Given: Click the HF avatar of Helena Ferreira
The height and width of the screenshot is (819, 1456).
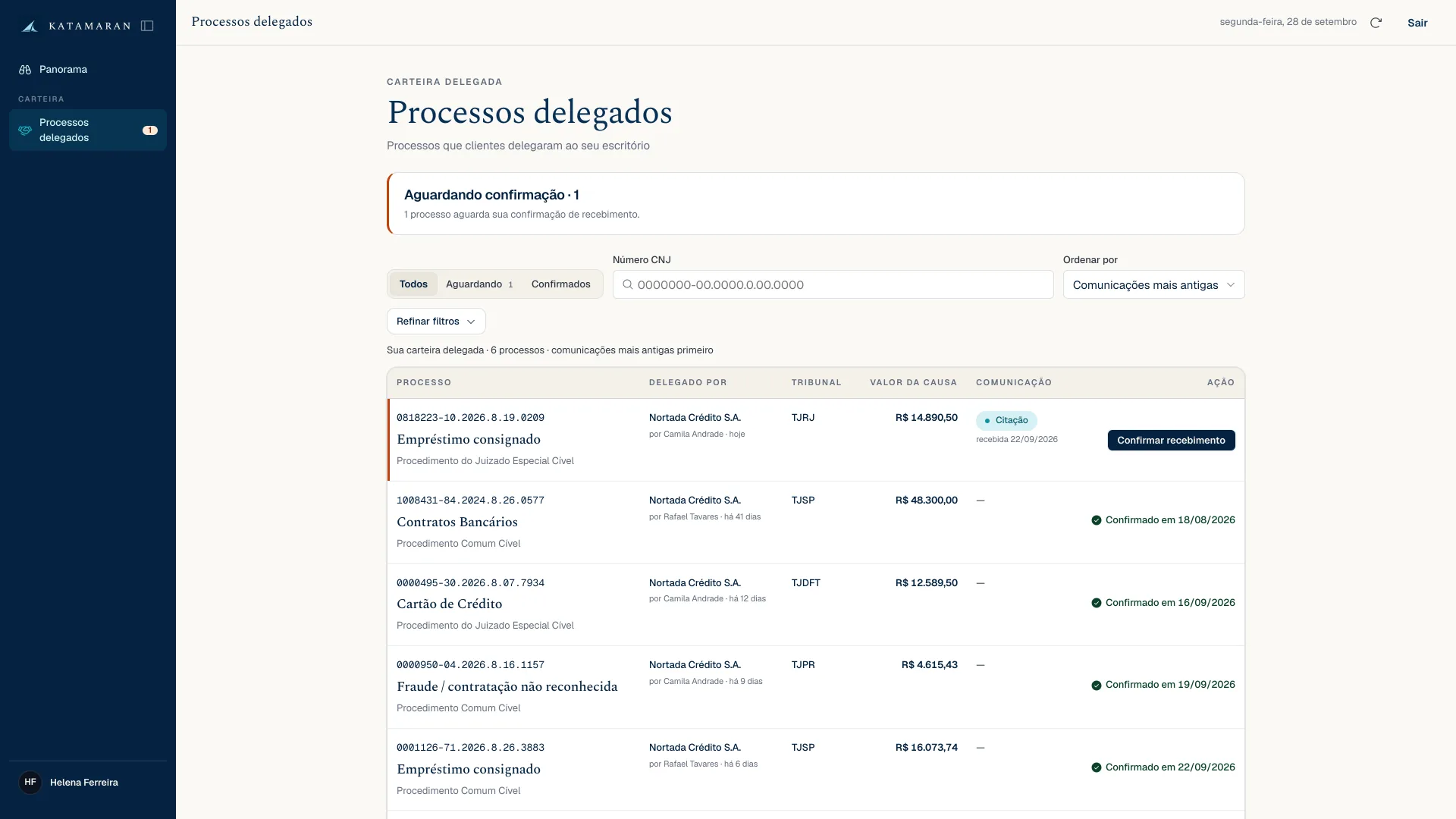Looking at the screenshot, I should pos(30,782).
